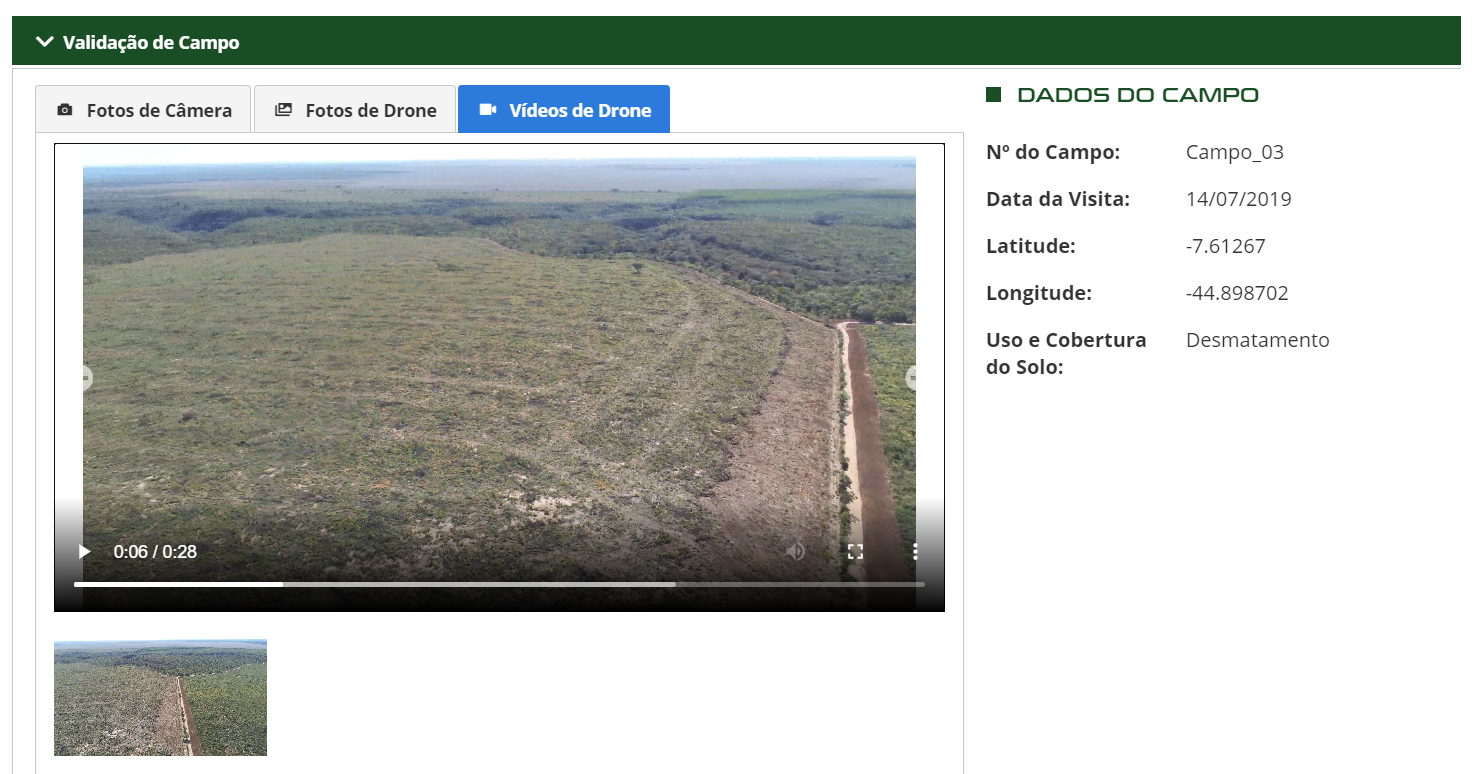1472x774 pixels.
Task: Click the Data da Visita label
Action: pyautogui.click(x=1058, y=199)
